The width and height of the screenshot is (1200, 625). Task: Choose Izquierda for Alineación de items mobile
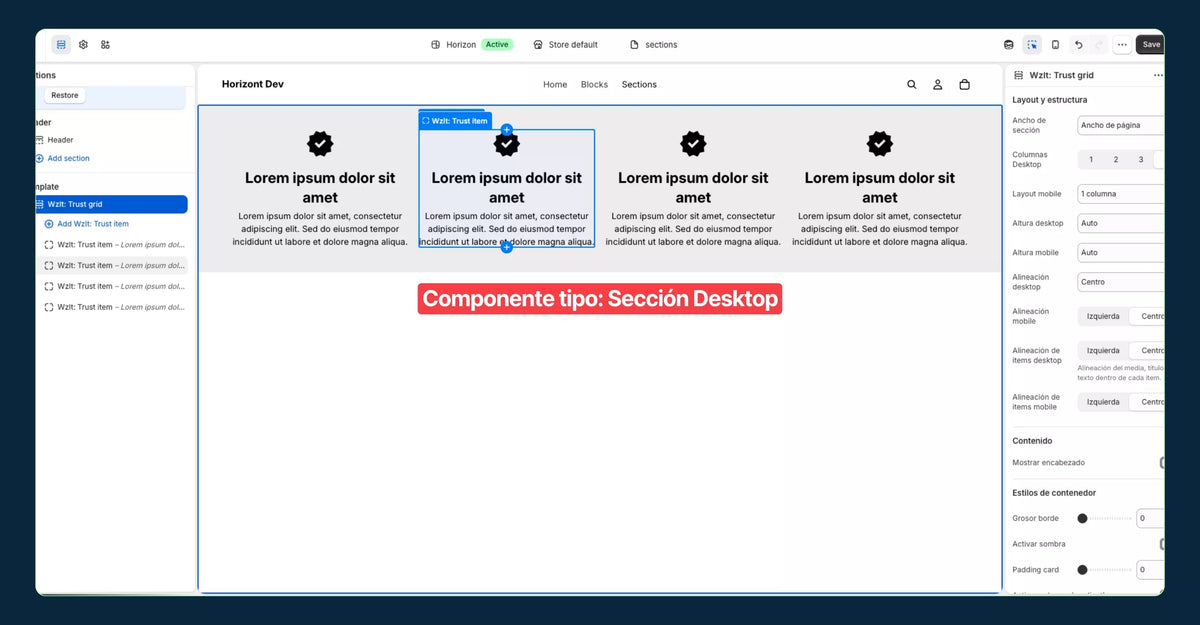[1103, 402]
